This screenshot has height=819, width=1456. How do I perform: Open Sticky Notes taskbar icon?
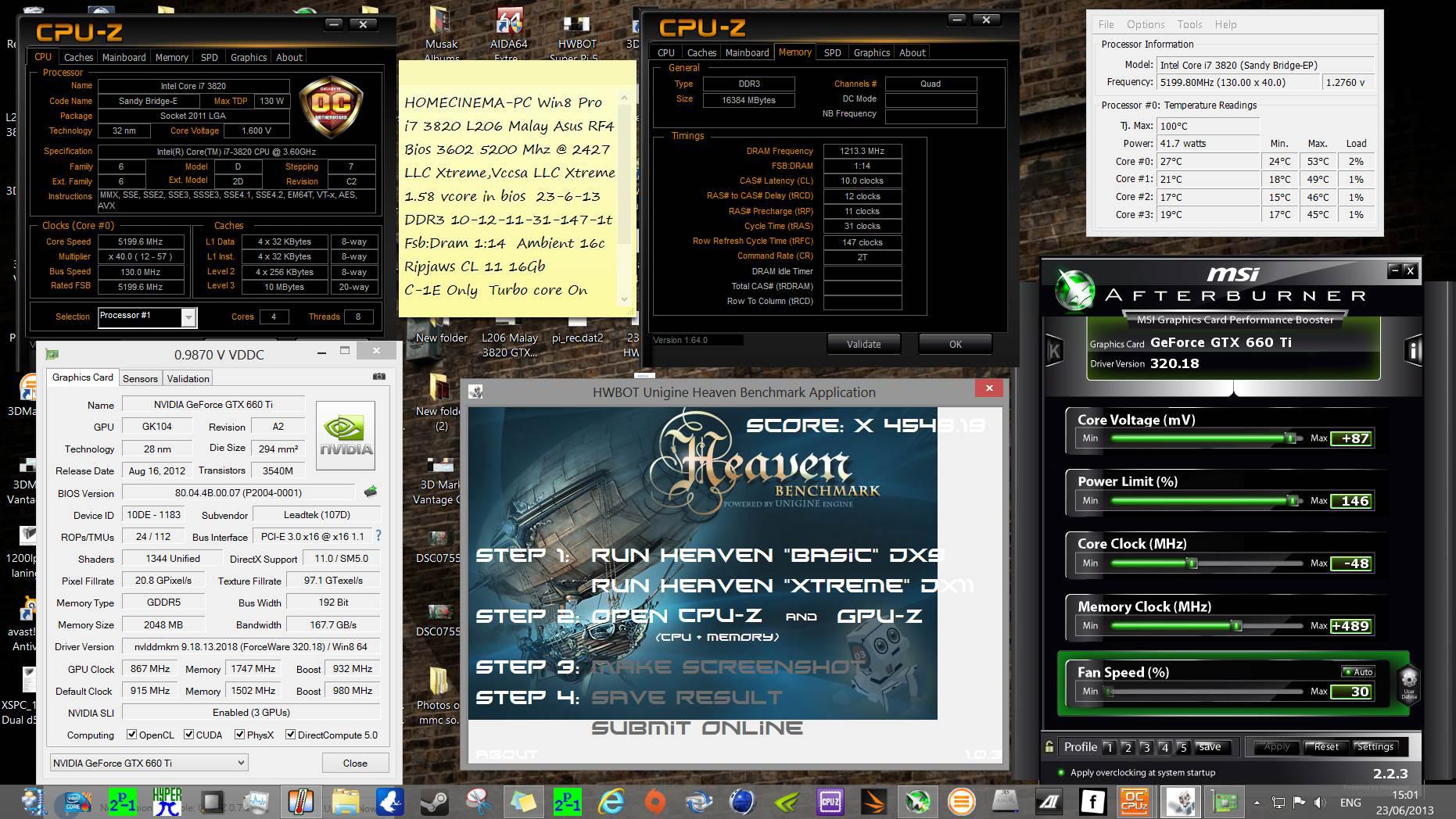click(523, 801)
